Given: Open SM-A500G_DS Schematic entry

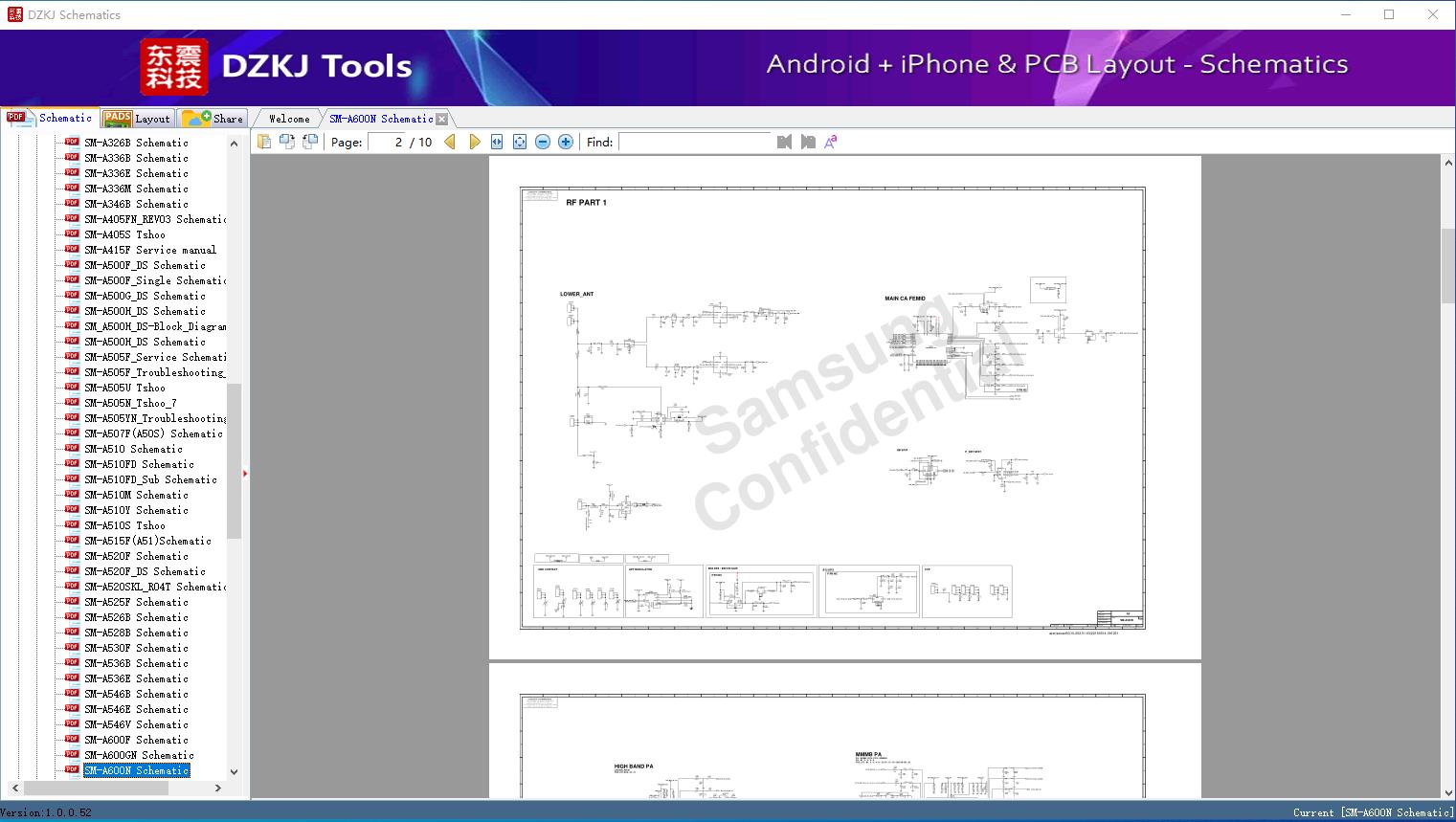Looking at the screenshot, I should (x=145, y=296).
